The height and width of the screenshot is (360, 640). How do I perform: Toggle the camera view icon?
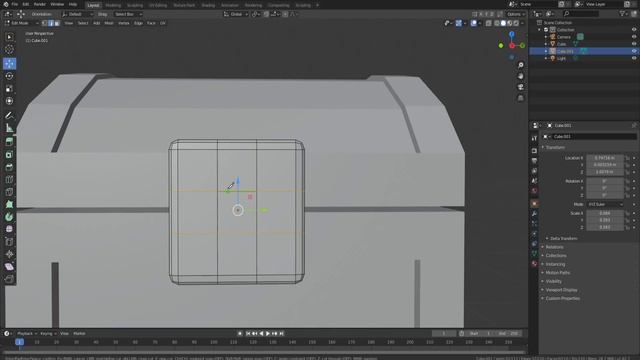520,87
